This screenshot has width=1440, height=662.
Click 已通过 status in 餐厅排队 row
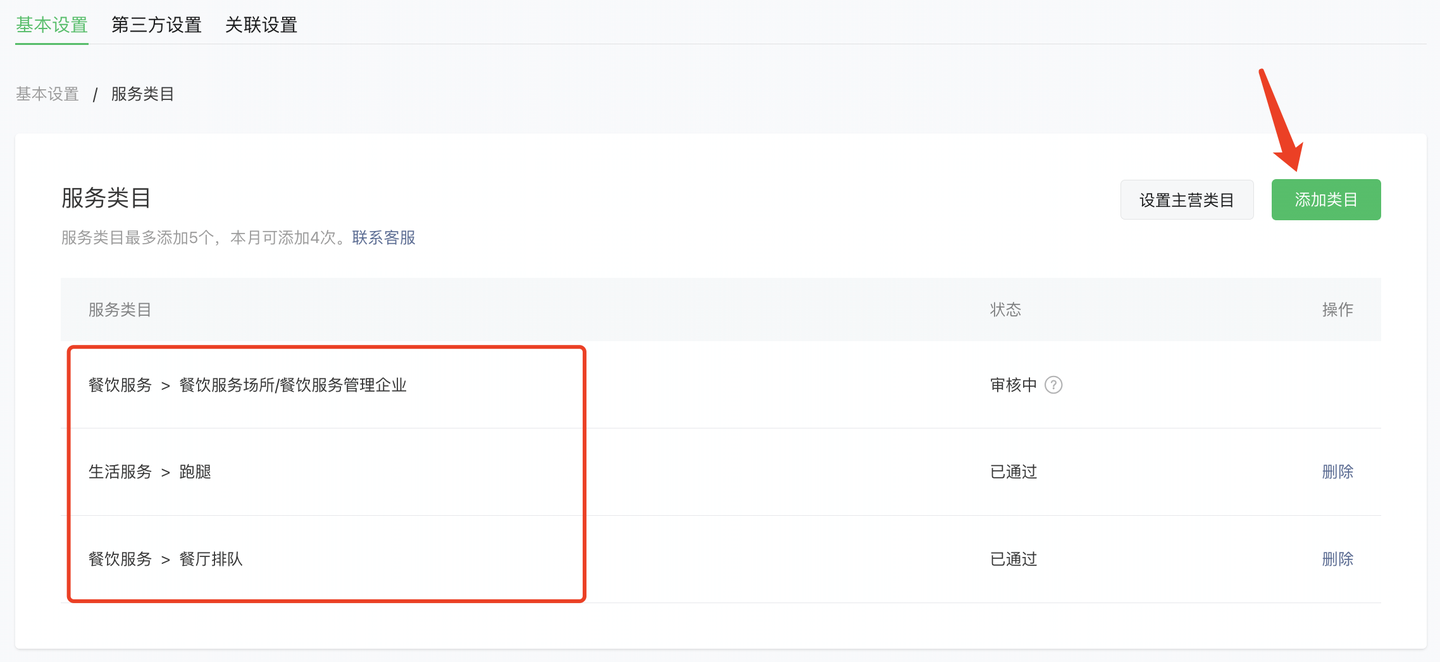click(x=1014, y=559)
